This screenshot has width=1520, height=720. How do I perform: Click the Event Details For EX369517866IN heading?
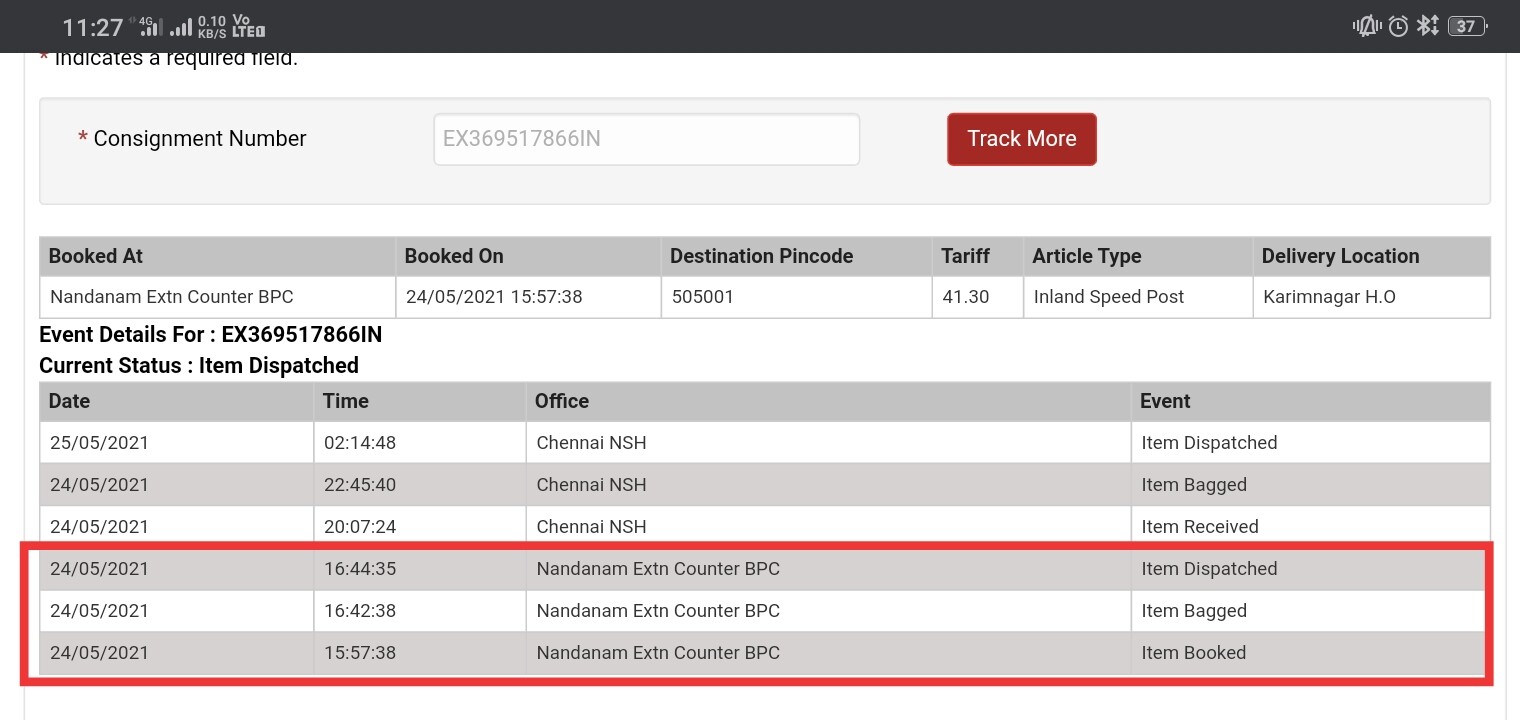(x=210, y=334)
